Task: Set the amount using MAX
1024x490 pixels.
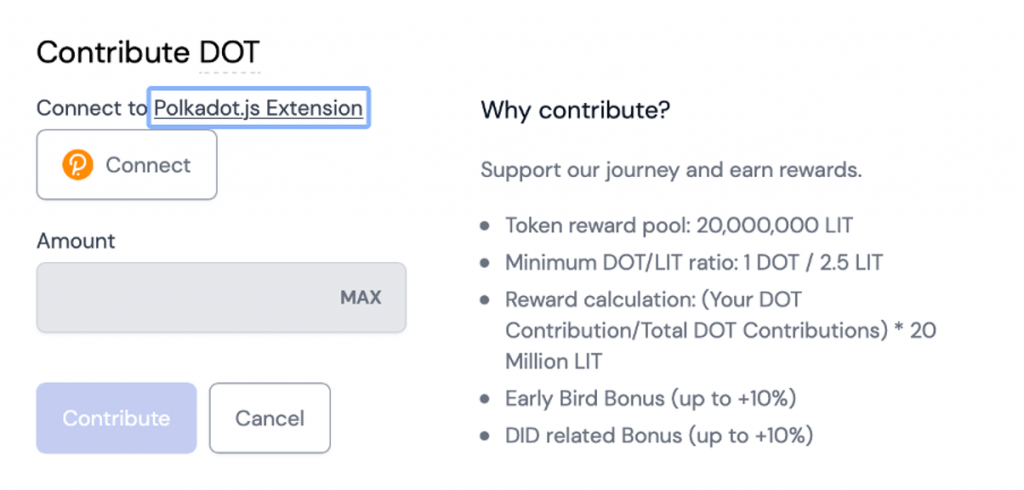Action: [x=361, y=298]
